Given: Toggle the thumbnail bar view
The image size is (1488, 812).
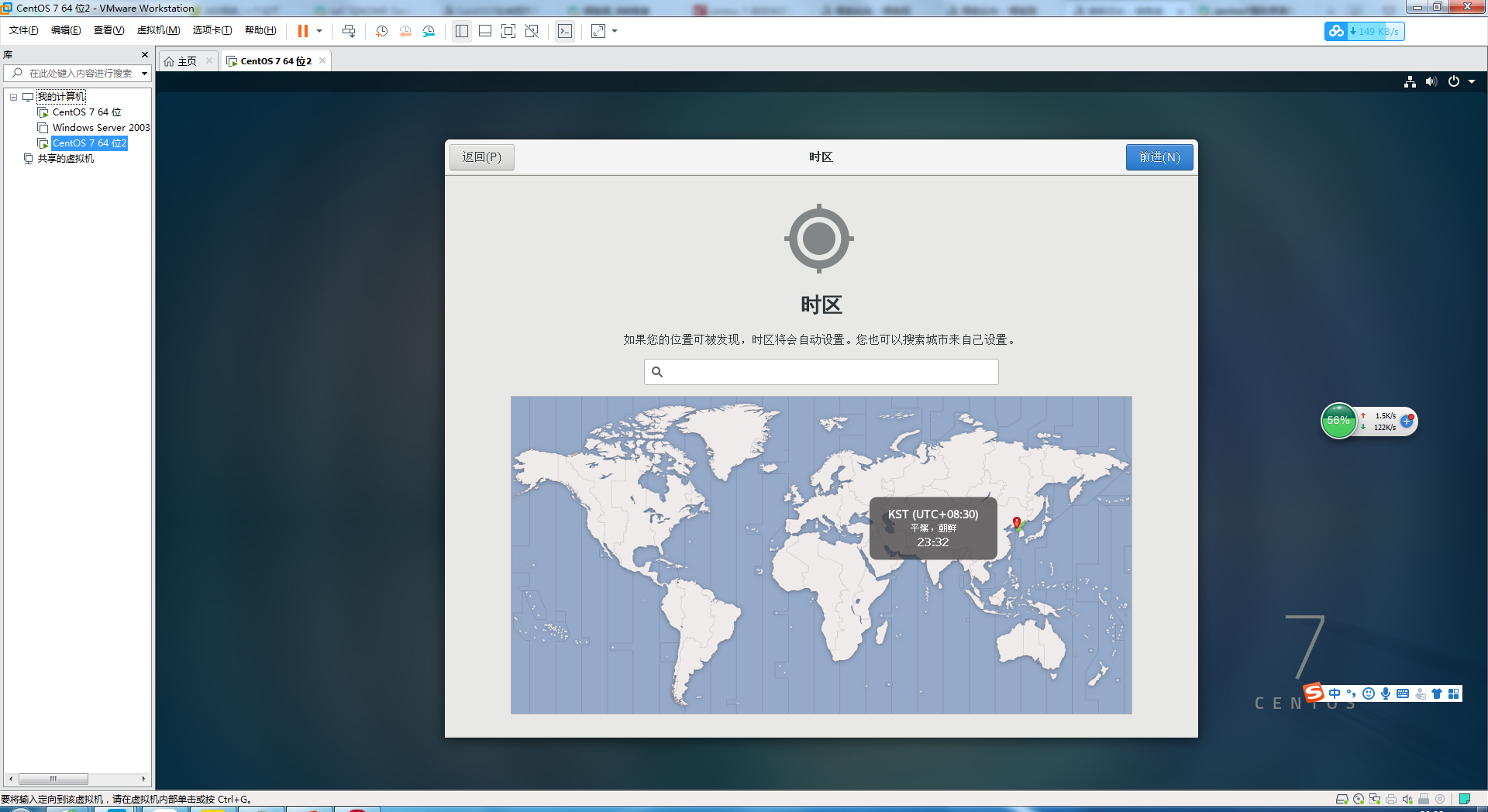Looking at the screenshot, I should pos(485,31).
